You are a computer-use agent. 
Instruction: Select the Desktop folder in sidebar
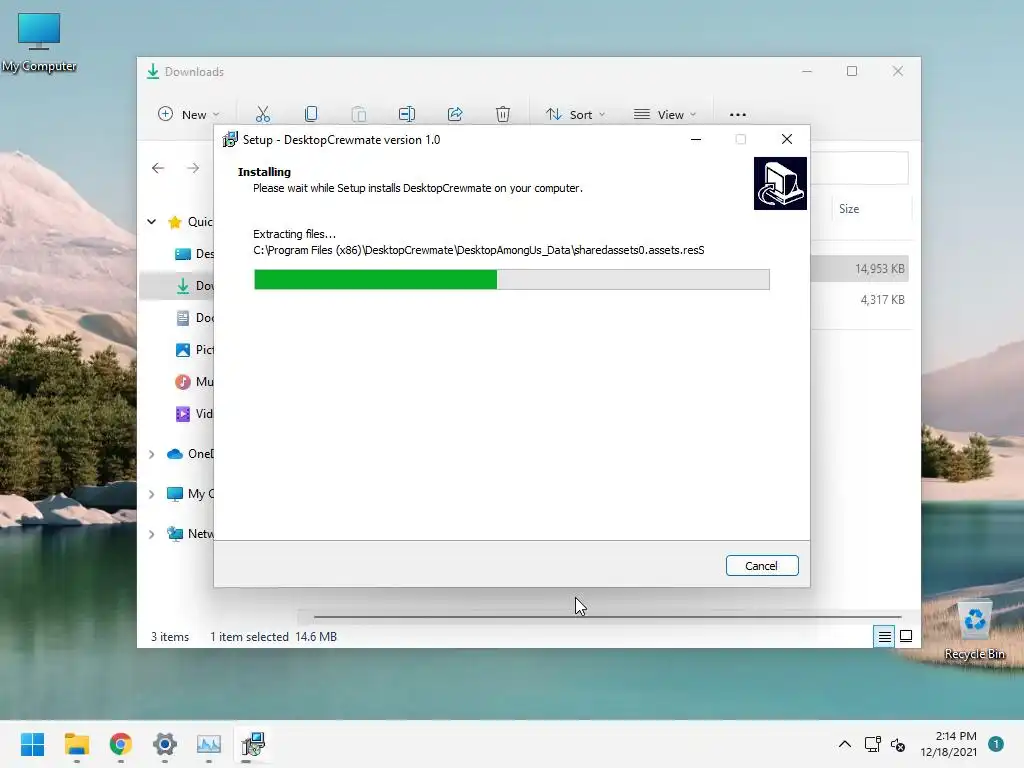[x=193, y=253]
